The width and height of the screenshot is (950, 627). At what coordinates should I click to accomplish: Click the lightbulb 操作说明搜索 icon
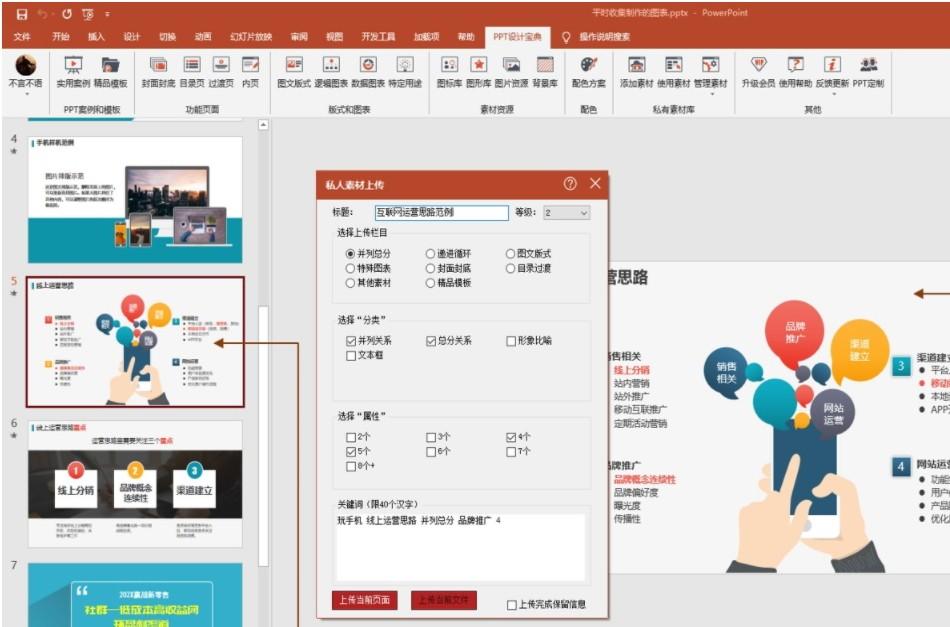(566, 37)
